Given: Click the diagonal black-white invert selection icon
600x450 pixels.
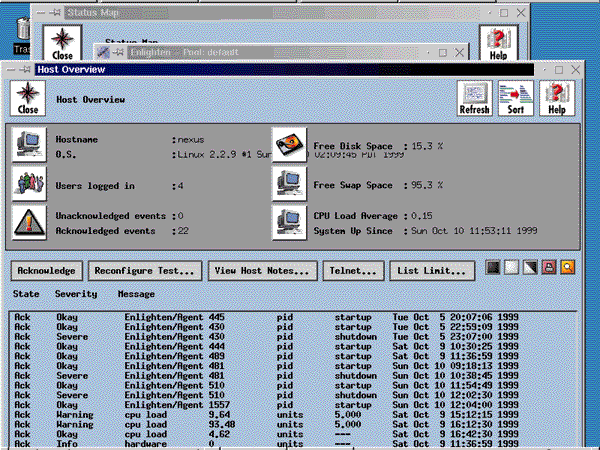Looking at the screenshot, I should (530, 267).
